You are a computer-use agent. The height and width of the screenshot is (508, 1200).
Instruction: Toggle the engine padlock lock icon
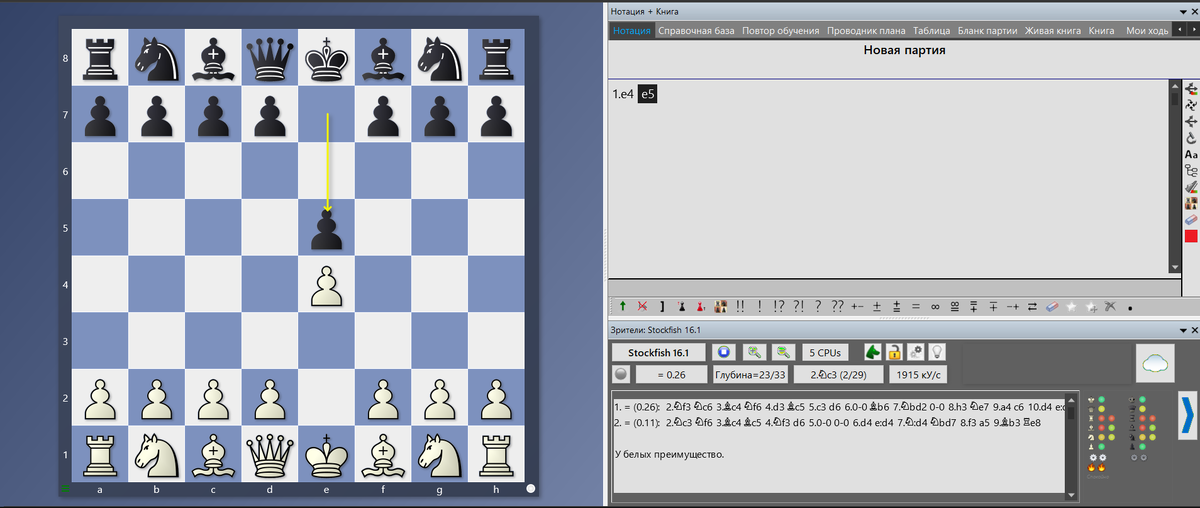tap(895, 352)
